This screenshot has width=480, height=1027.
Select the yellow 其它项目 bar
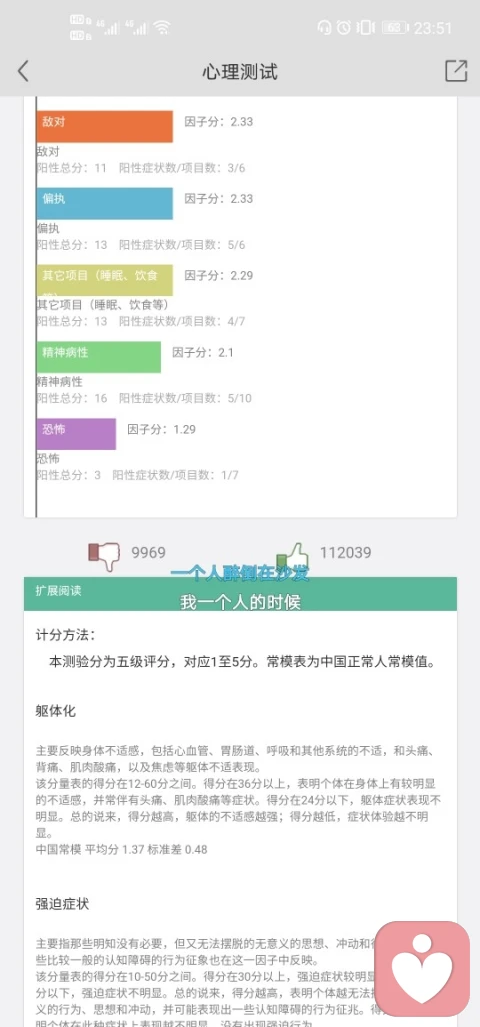(x=105, y=280)
